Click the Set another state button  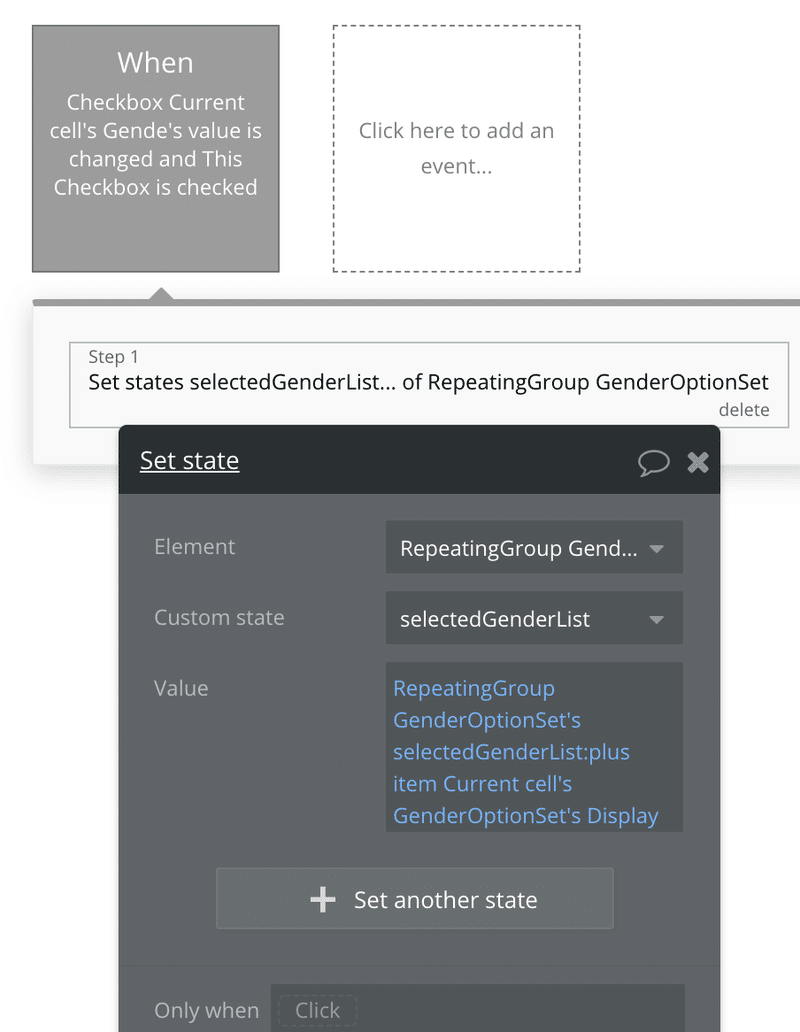point(415,898)
